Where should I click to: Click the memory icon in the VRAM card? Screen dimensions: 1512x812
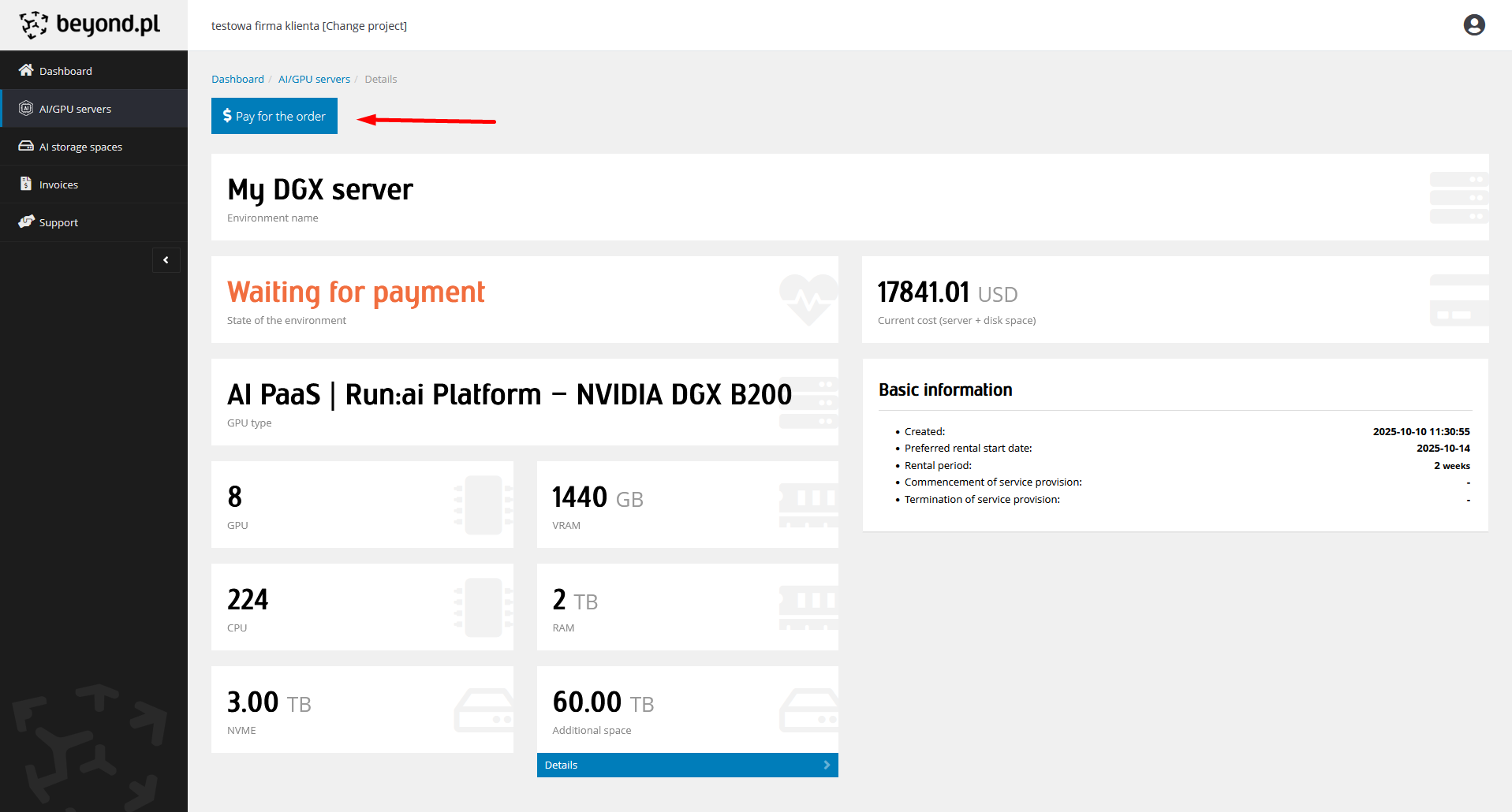tap(808, 505)
